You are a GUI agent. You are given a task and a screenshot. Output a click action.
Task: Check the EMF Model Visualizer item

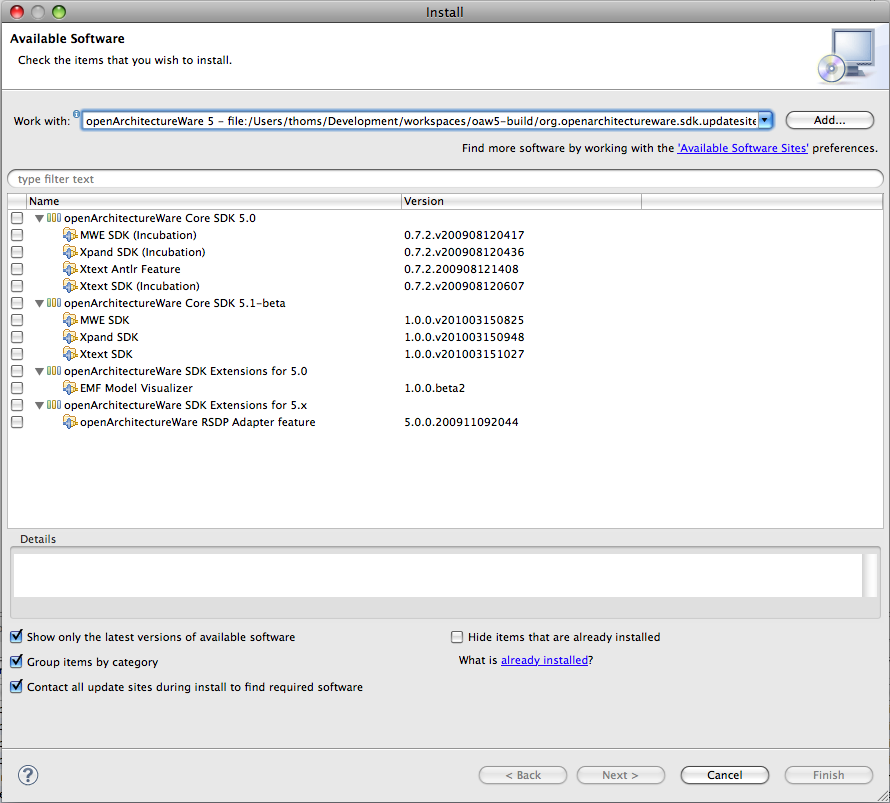(x=17, y=388)
